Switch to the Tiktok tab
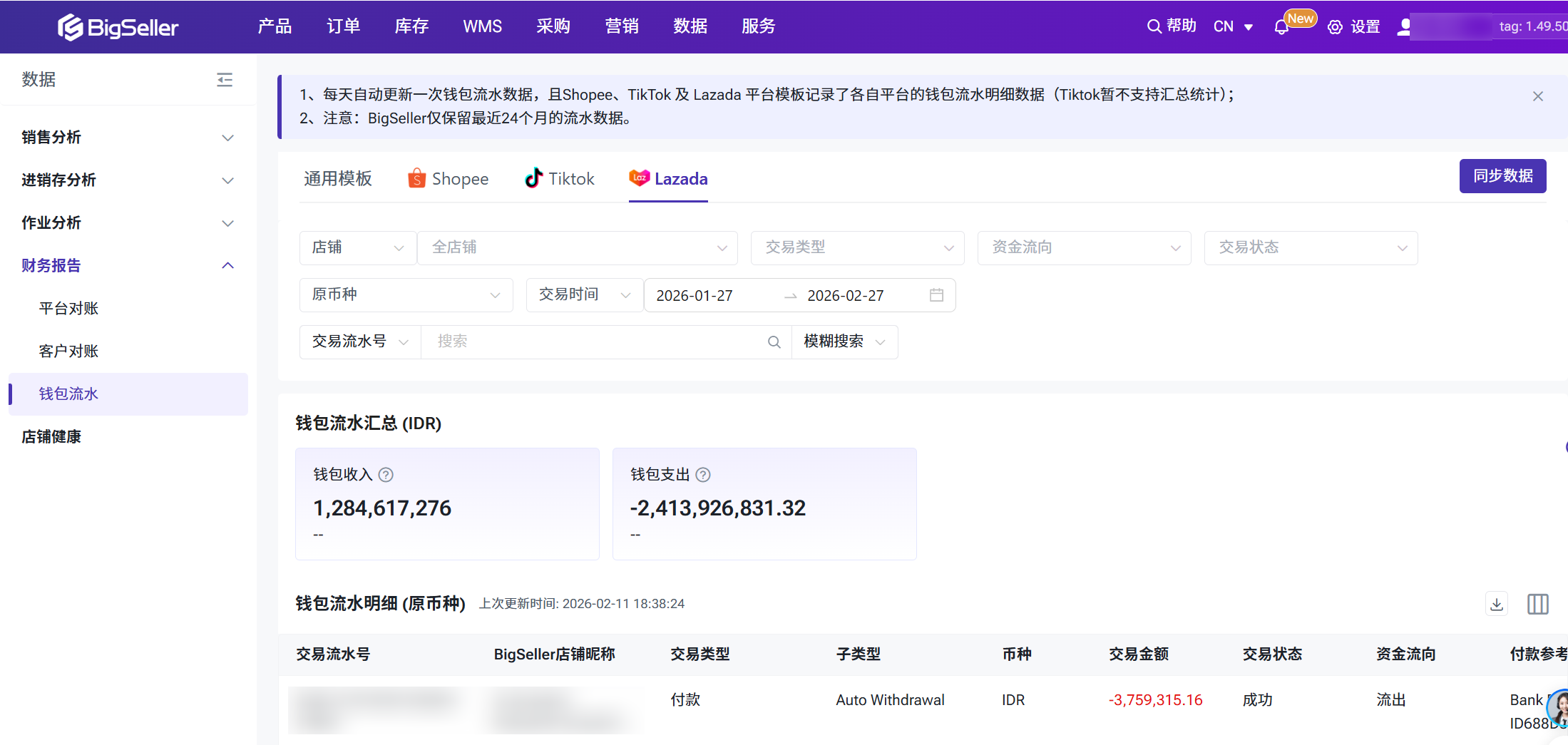The width and height of the screenshot is (1568, 745). [559, 179]
